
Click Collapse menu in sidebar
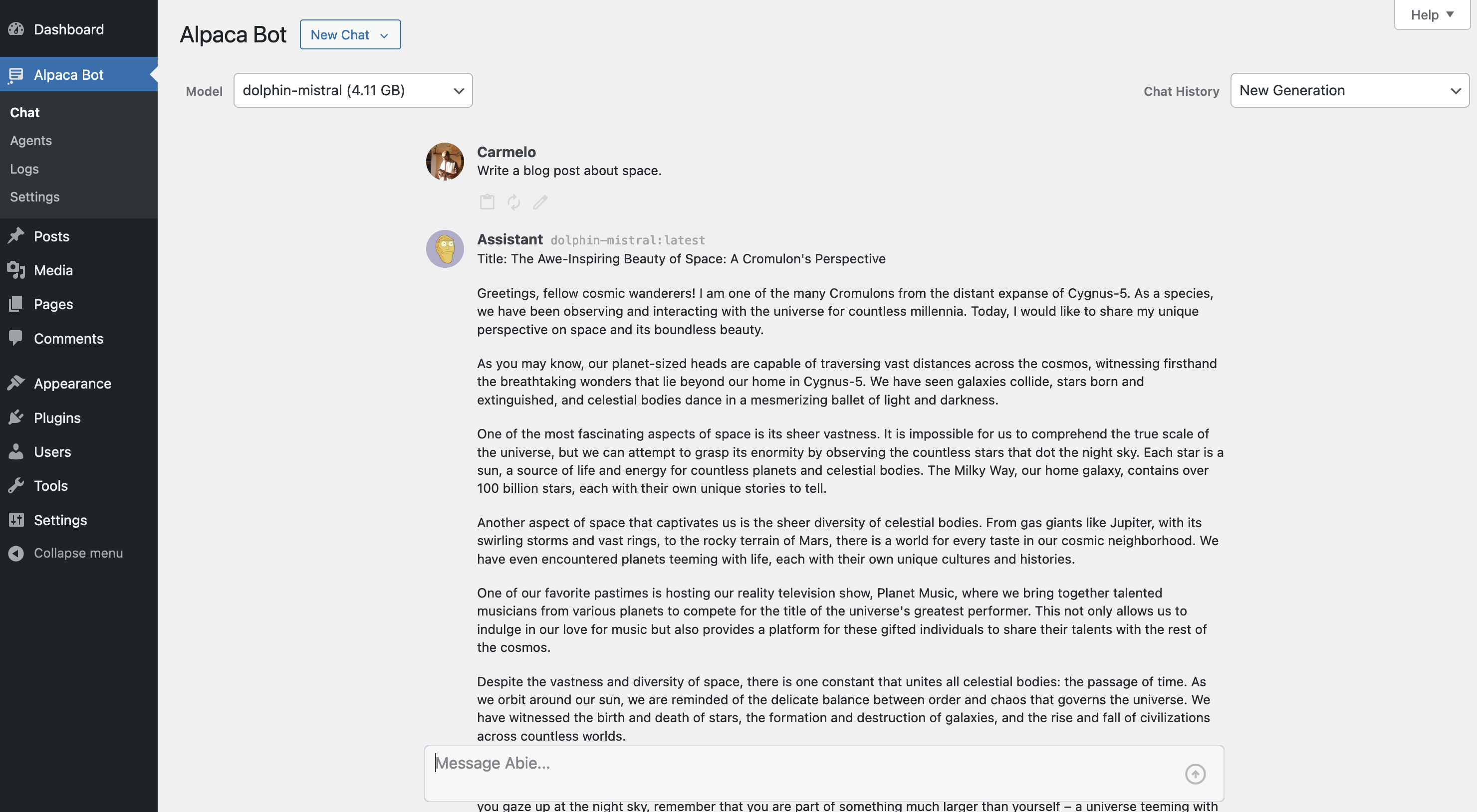(78, 553)
